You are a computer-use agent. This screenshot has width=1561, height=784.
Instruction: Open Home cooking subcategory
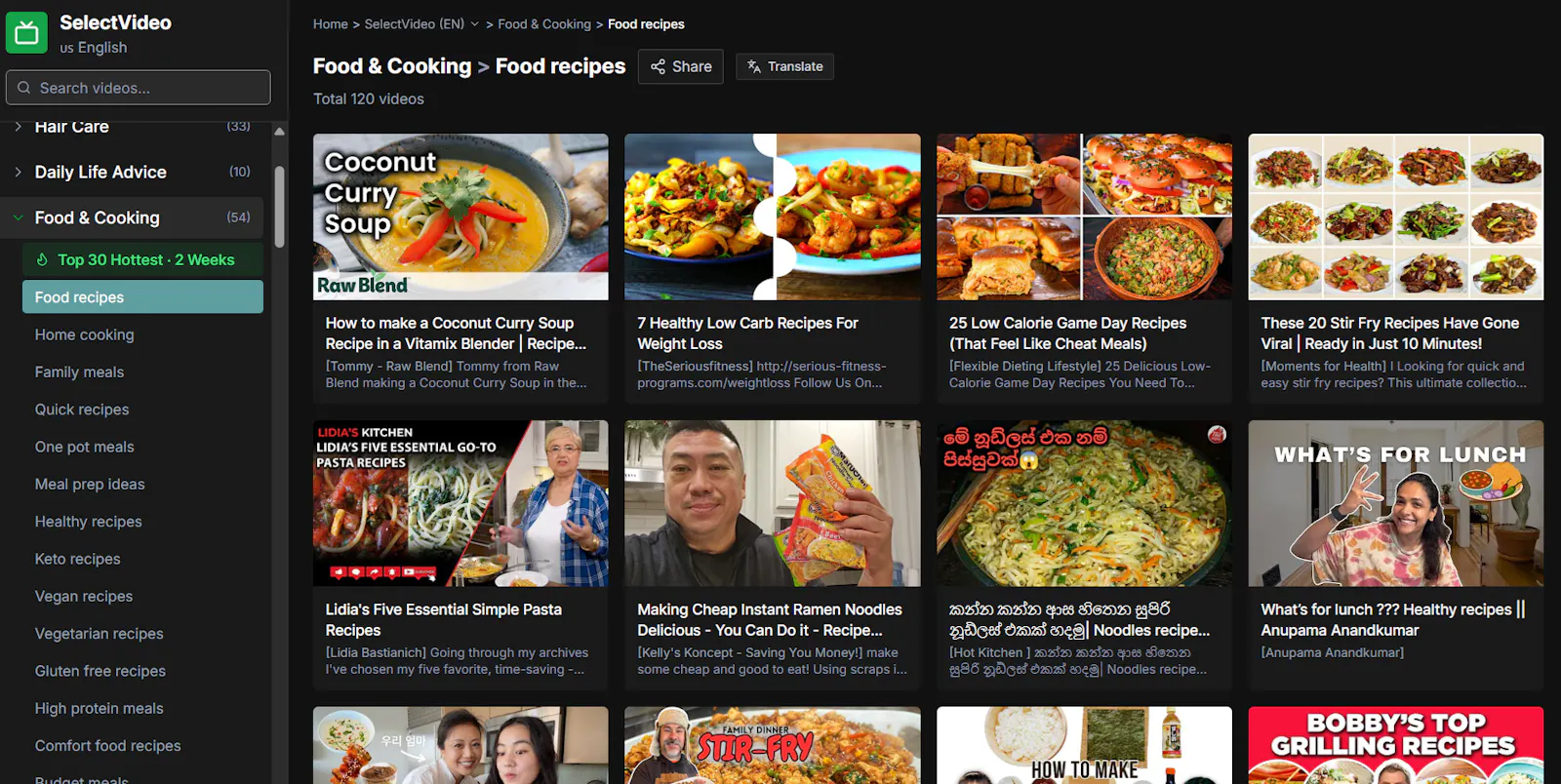point(85,334)
